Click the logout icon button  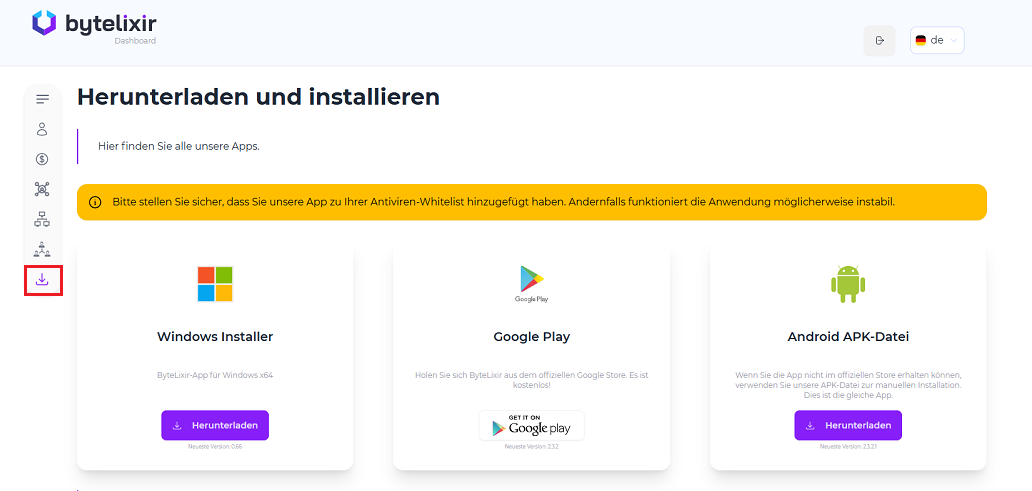879,41
